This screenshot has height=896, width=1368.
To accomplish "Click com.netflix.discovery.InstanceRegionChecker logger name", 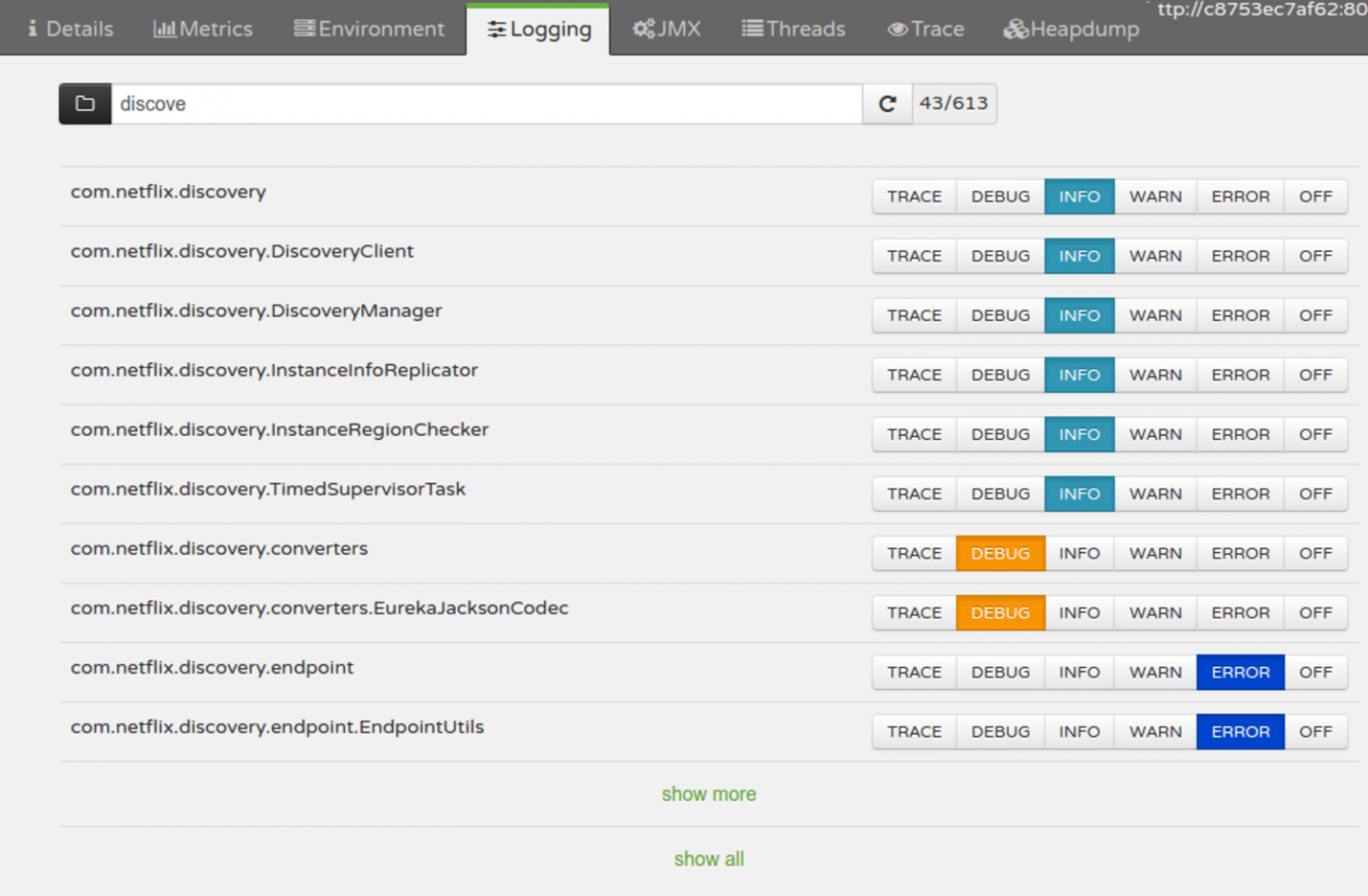I will coord(279,429).
